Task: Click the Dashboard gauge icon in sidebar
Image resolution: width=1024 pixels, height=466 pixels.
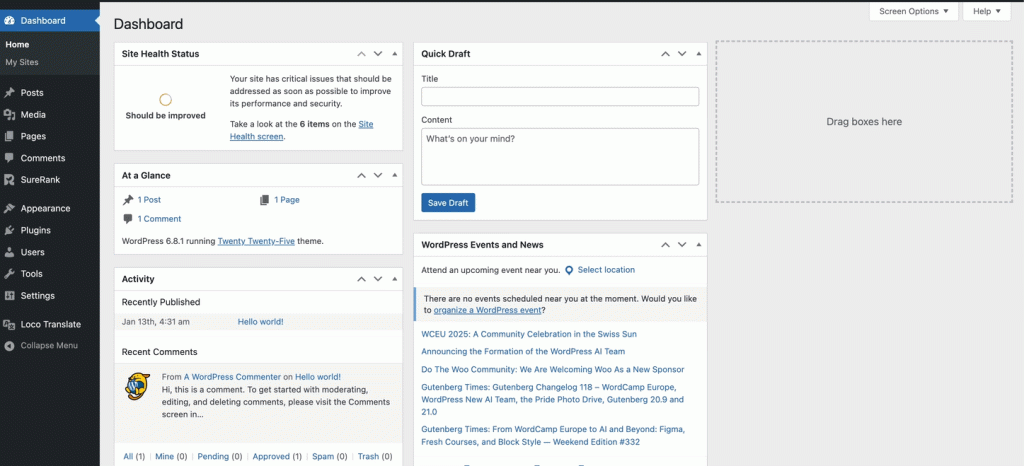Action: pos(9,20)
